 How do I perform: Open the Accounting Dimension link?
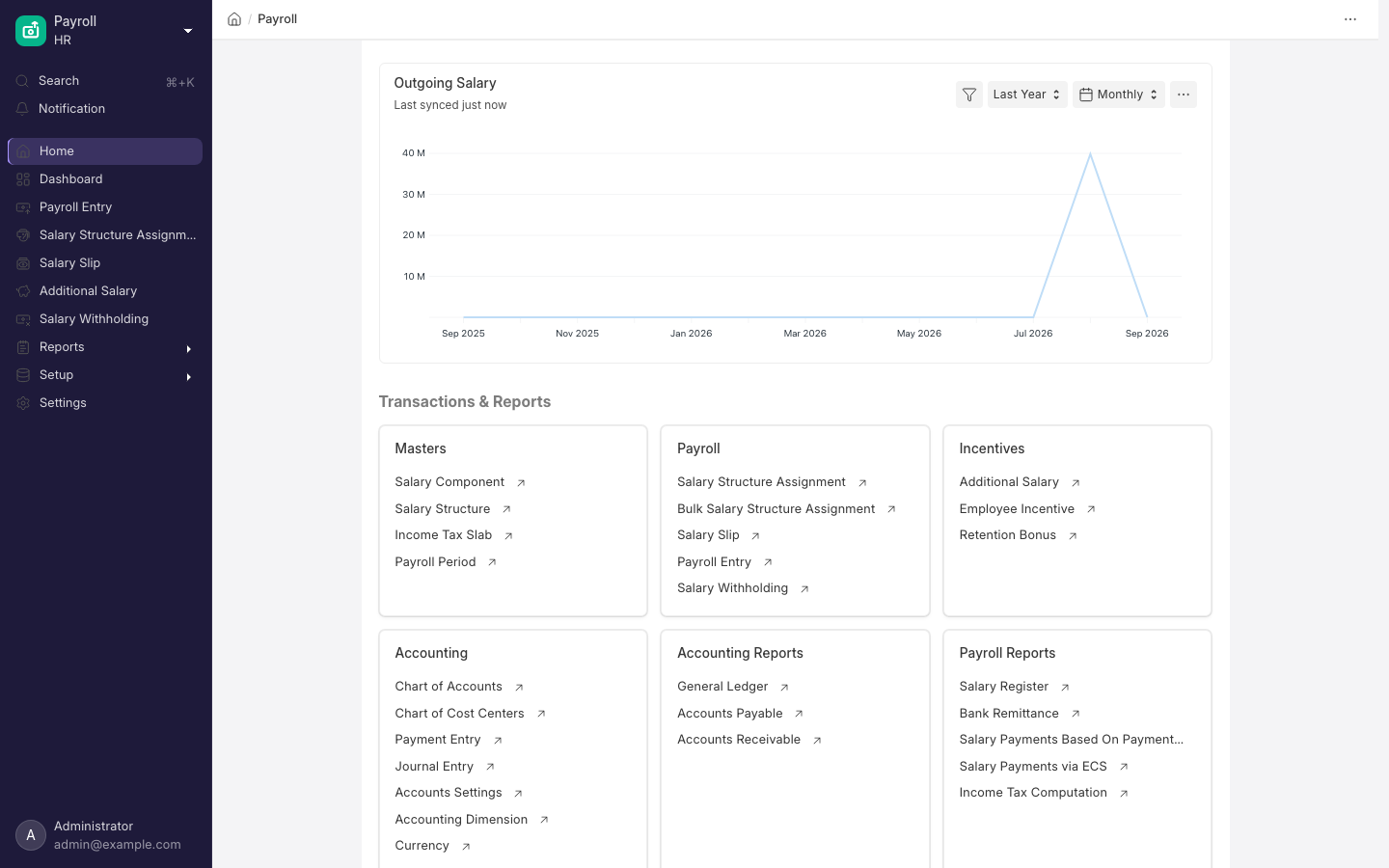(x=461, y=820)
